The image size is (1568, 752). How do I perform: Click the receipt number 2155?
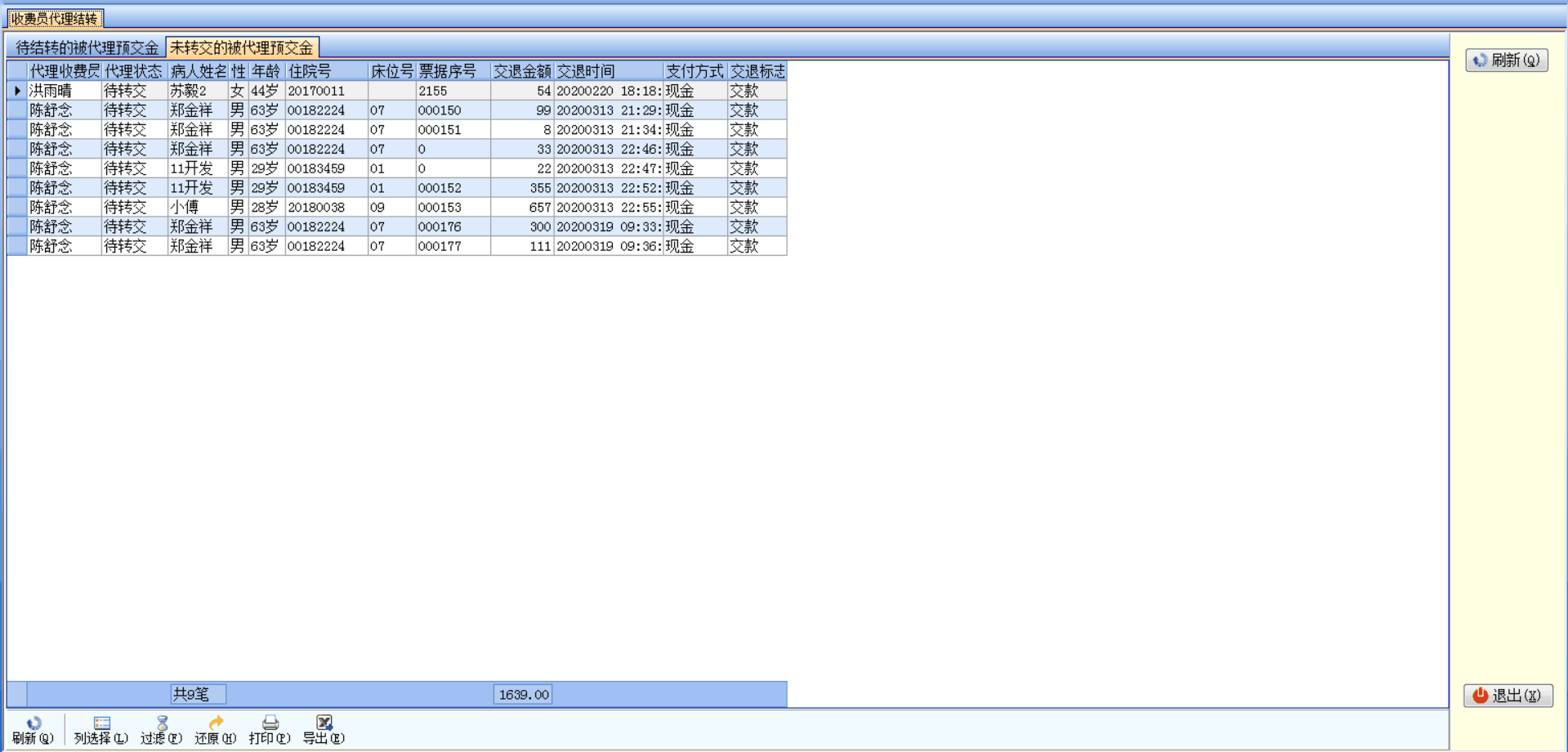tap(453, 91)
